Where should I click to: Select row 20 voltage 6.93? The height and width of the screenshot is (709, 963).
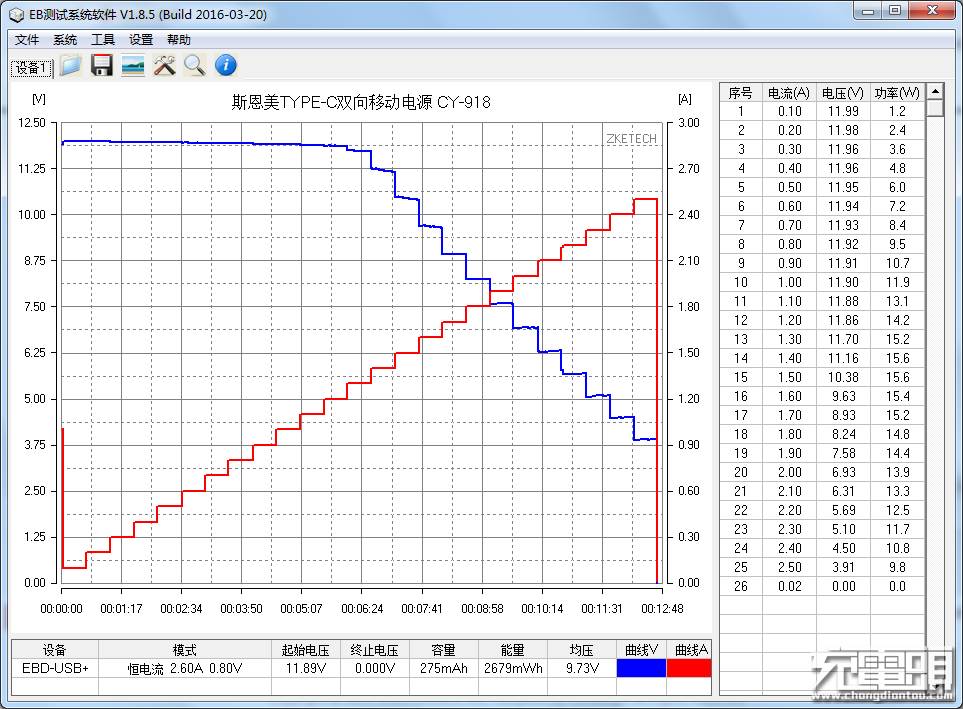click(843, 472)
